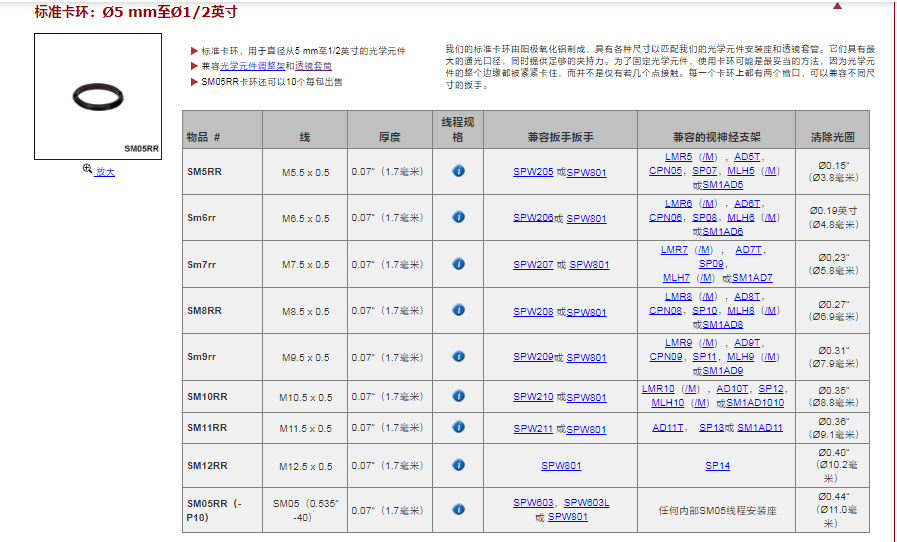Viewport: 897px width, 542px height.
Task: Click the info icon in the Sm9rr row
Action: (458, 357)
